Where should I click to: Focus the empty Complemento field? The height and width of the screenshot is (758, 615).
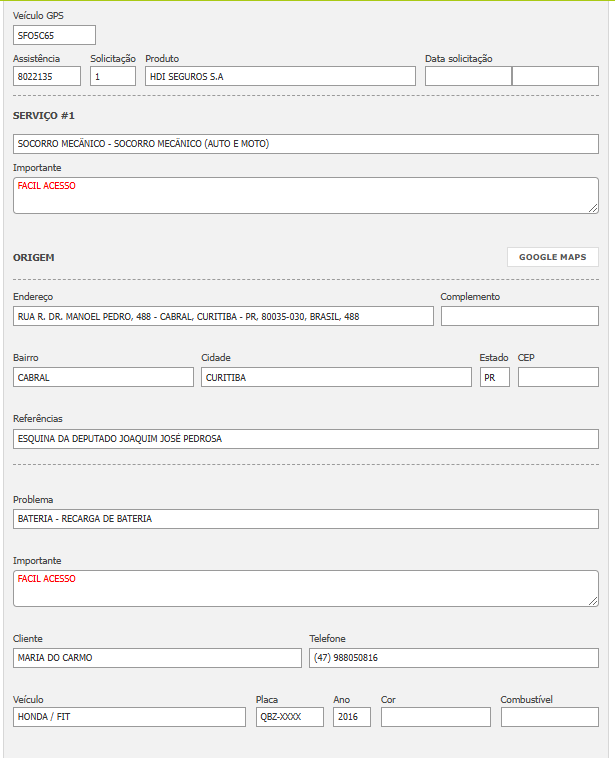519,316
